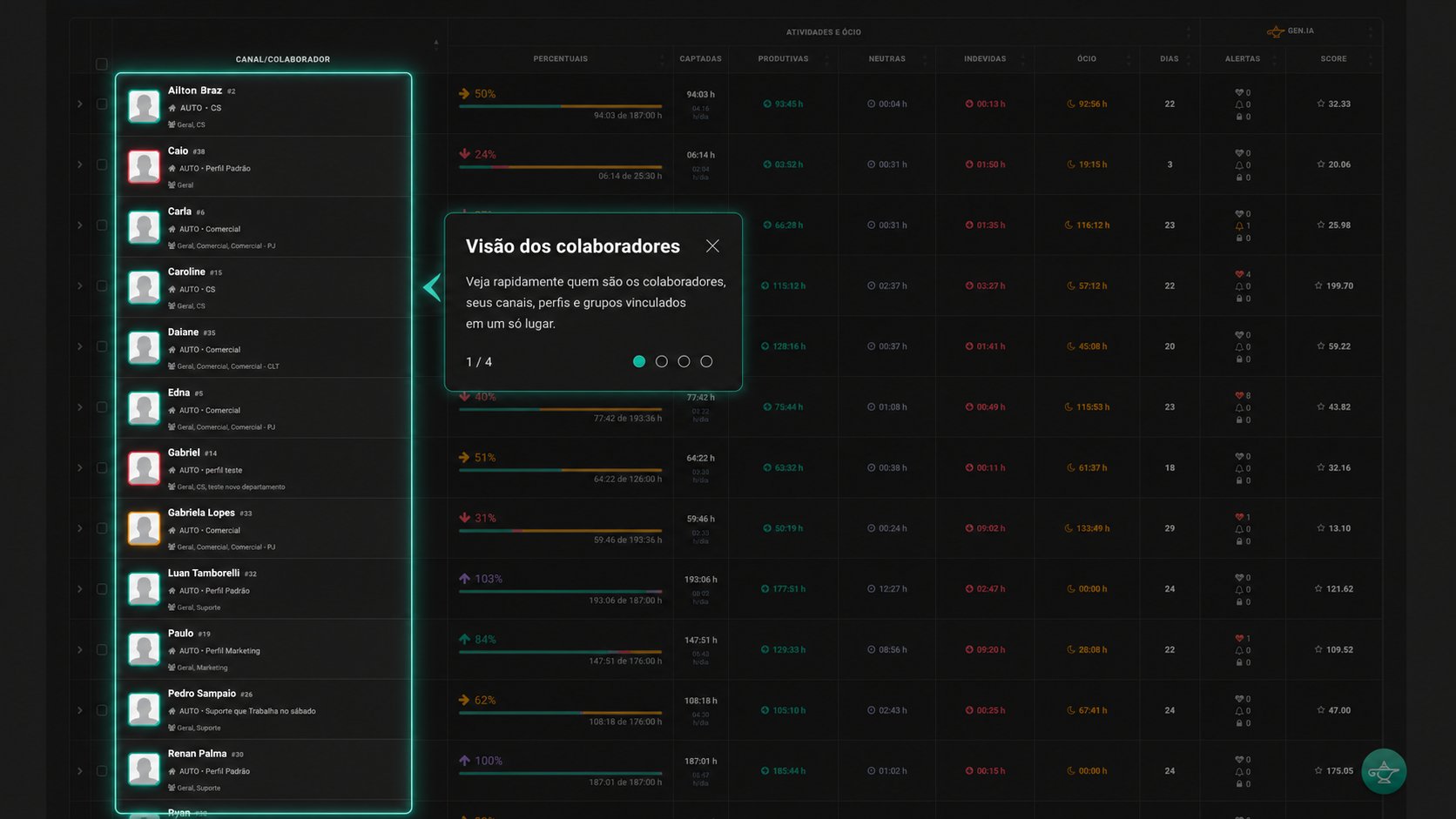
Task: Click the productive hours icon in Daiane's row
Action: (x=765, y=346)
